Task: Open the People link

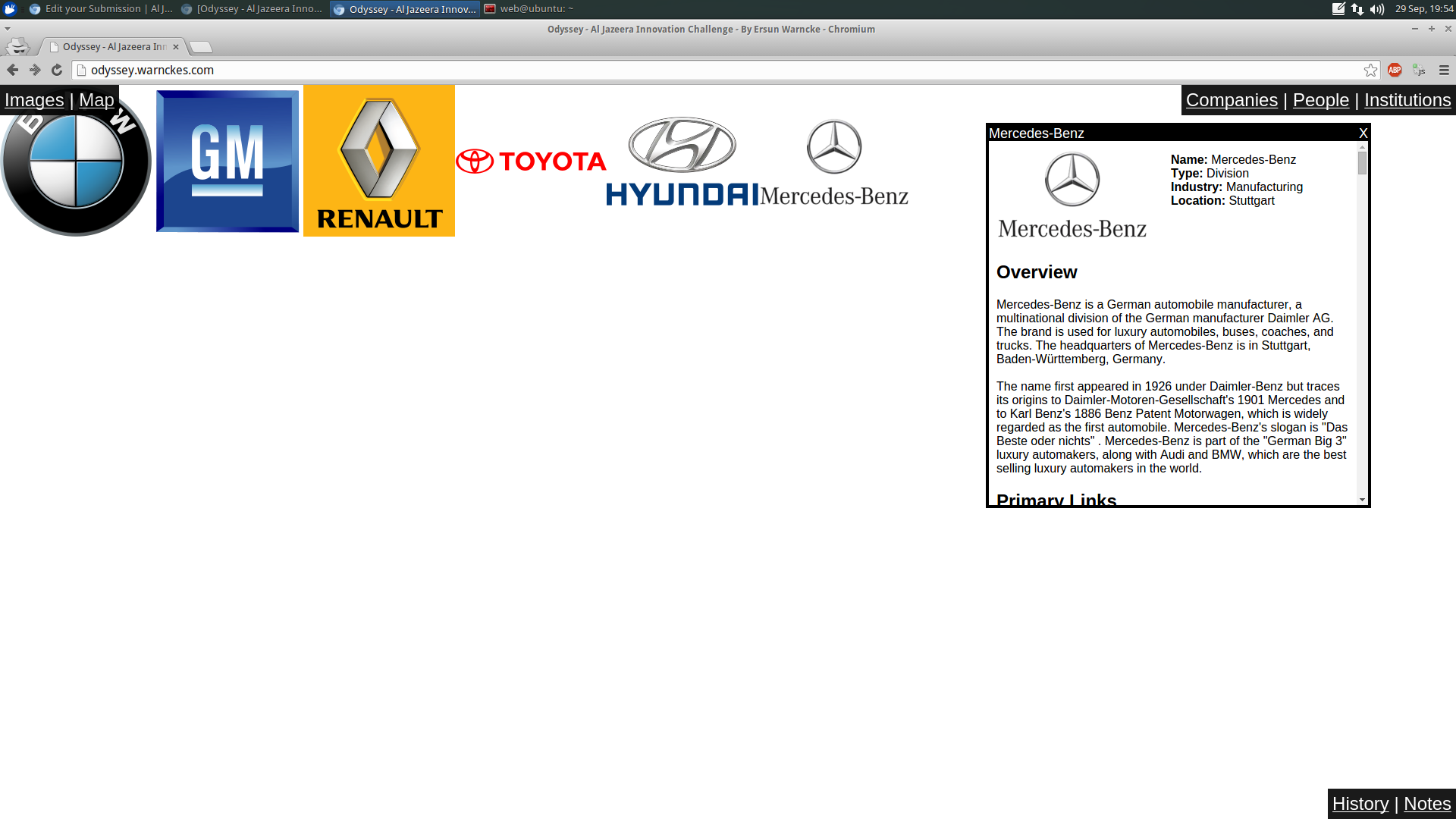Action: click(x=1320, y=100)
